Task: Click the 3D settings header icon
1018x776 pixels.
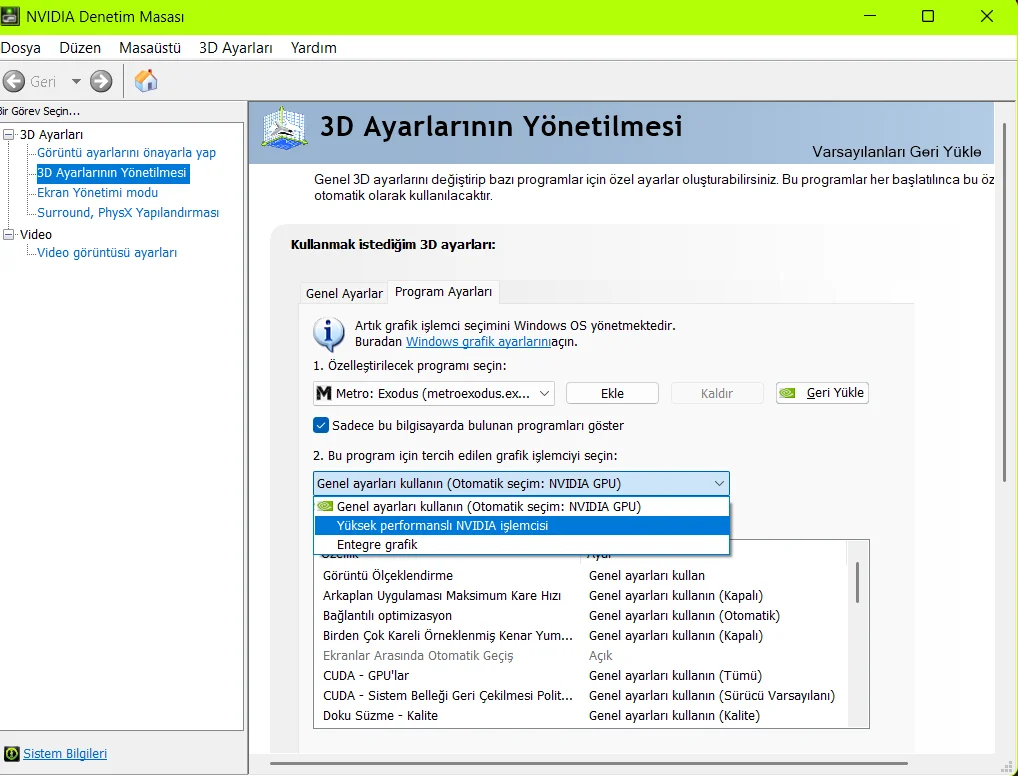Action: 284,127
